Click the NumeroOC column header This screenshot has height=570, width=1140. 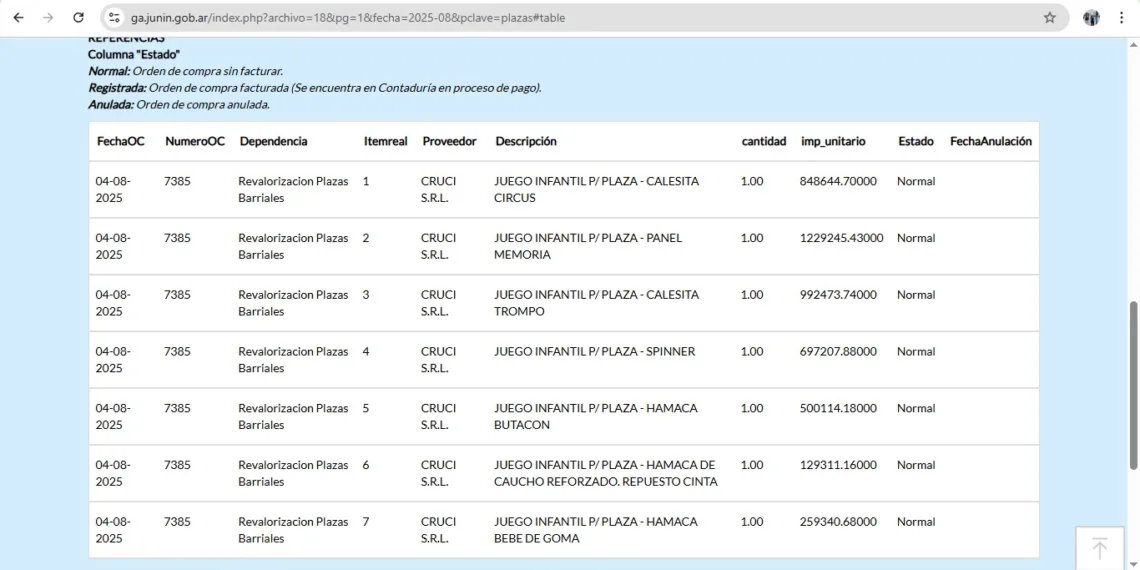click(x=194, y=141)
